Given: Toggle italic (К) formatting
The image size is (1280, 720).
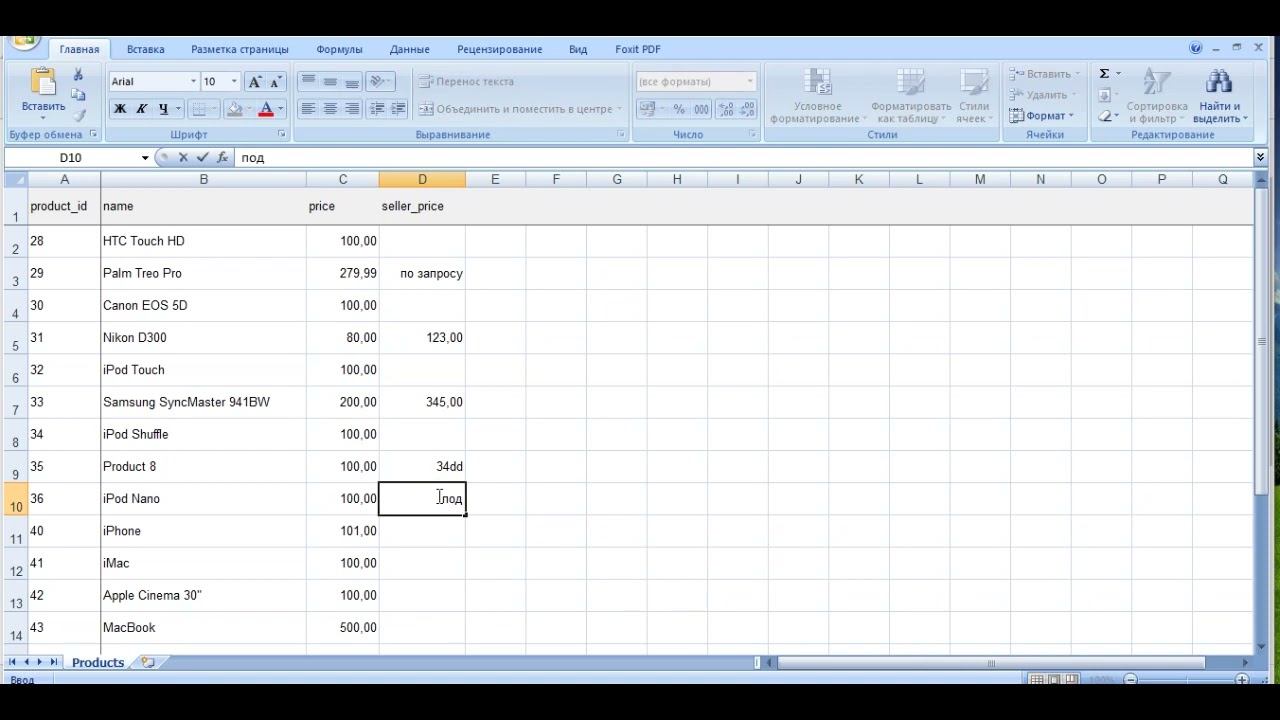Looking at the screenshot, I should pyautogui.click(x=141, y=109).
